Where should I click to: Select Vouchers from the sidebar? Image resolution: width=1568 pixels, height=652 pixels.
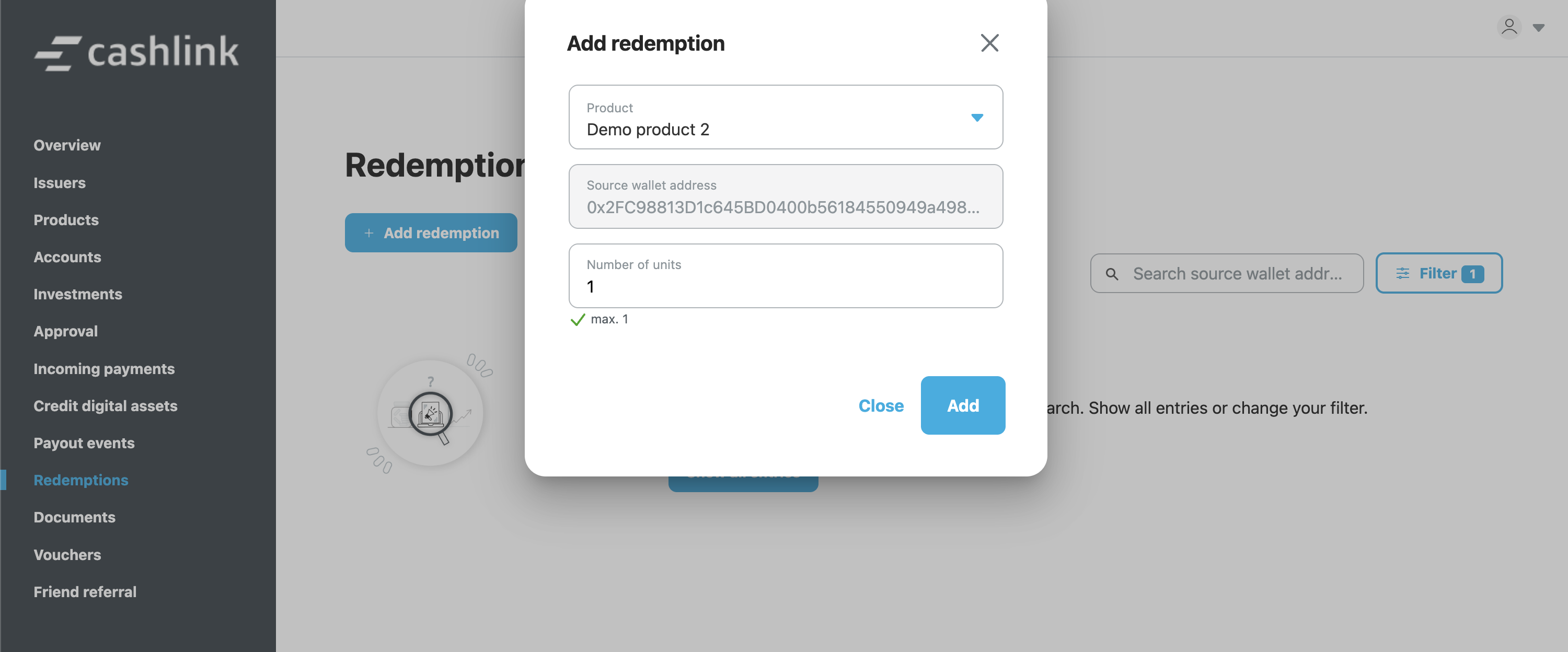(x=67, y=555)
